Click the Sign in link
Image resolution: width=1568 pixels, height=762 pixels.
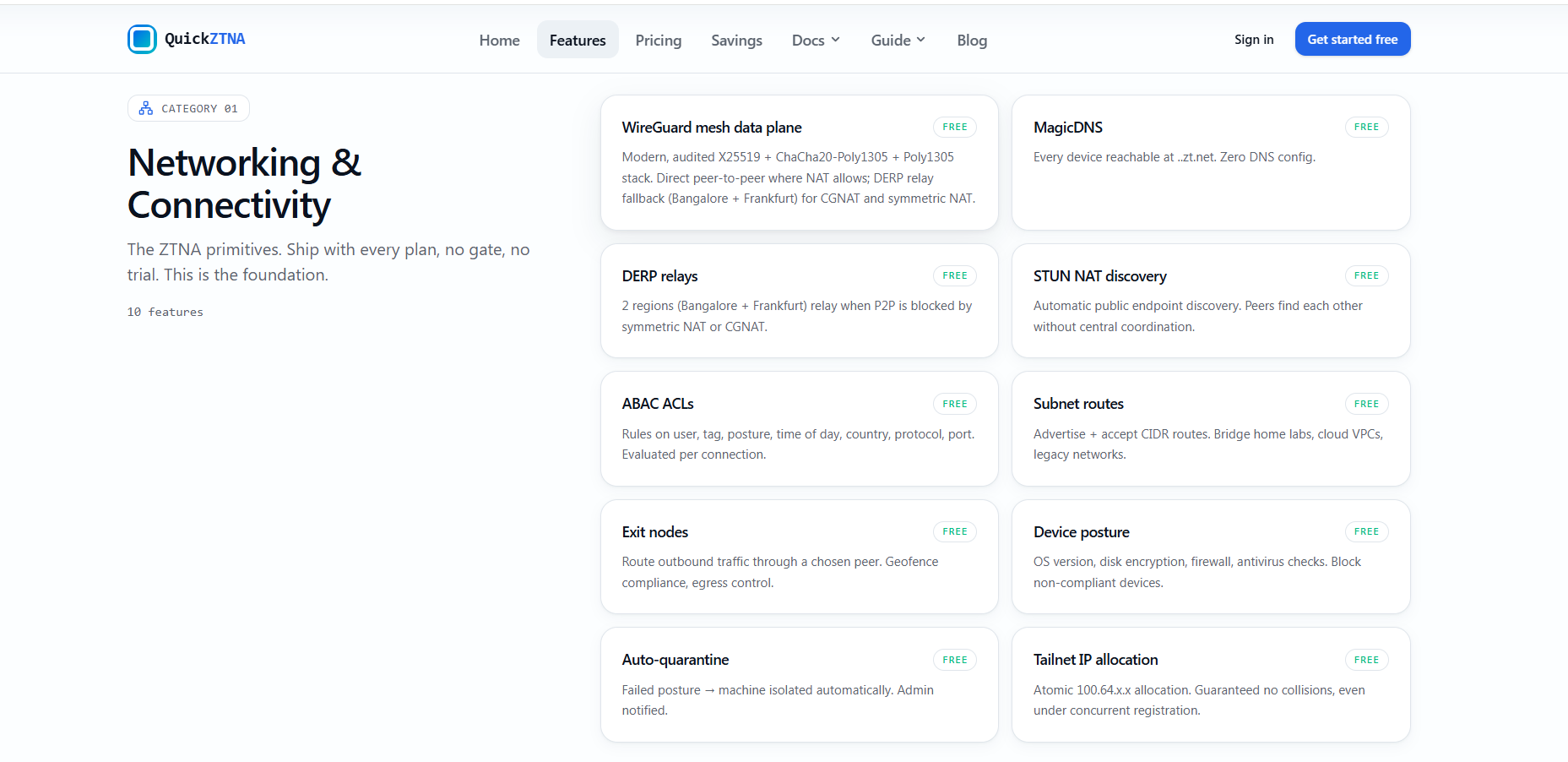click(x=1254, y=40)
